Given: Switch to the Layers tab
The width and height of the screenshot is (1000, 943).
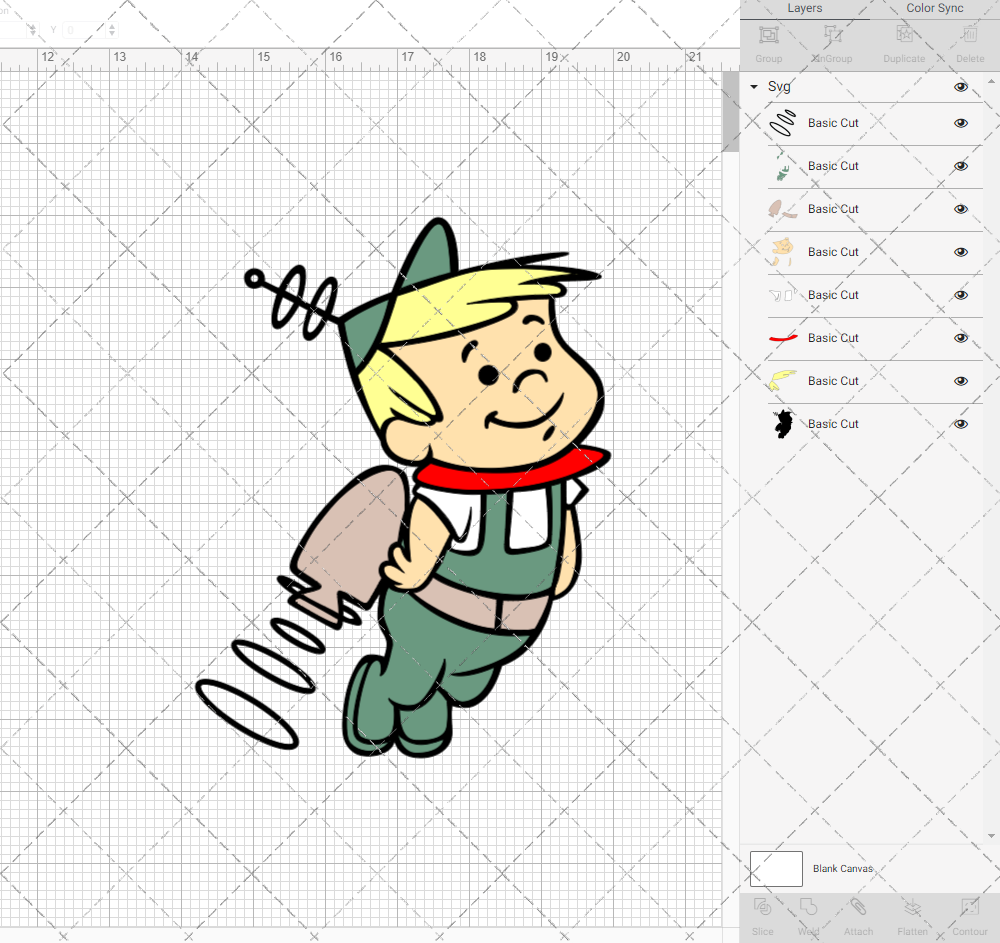Looking at the screenshot, I should coord(804,8).
